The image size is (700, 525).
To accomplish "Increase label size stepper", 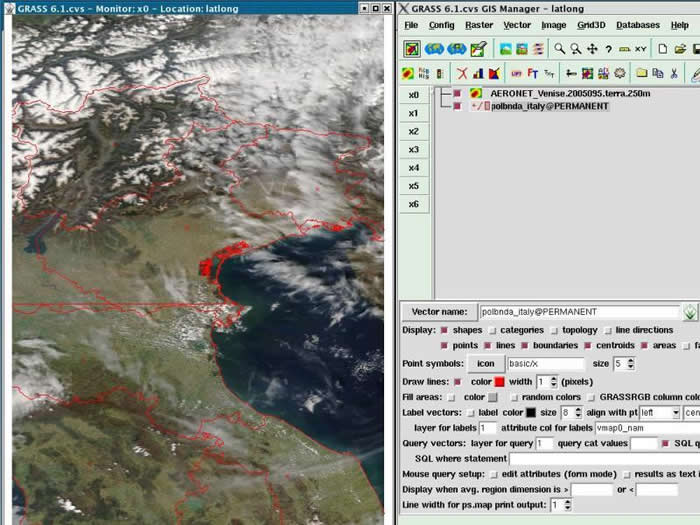I will pyautogui.click(x=578, y=410).
